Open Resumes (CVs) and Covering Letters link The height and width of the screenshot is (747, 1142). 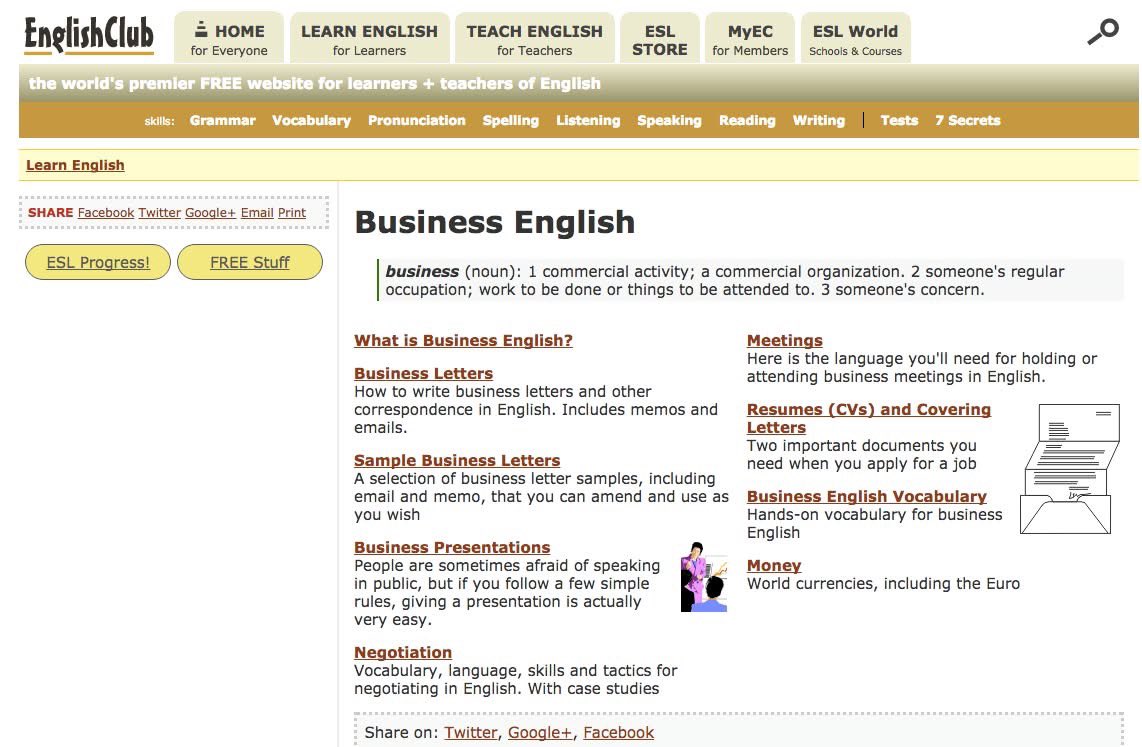868,418
